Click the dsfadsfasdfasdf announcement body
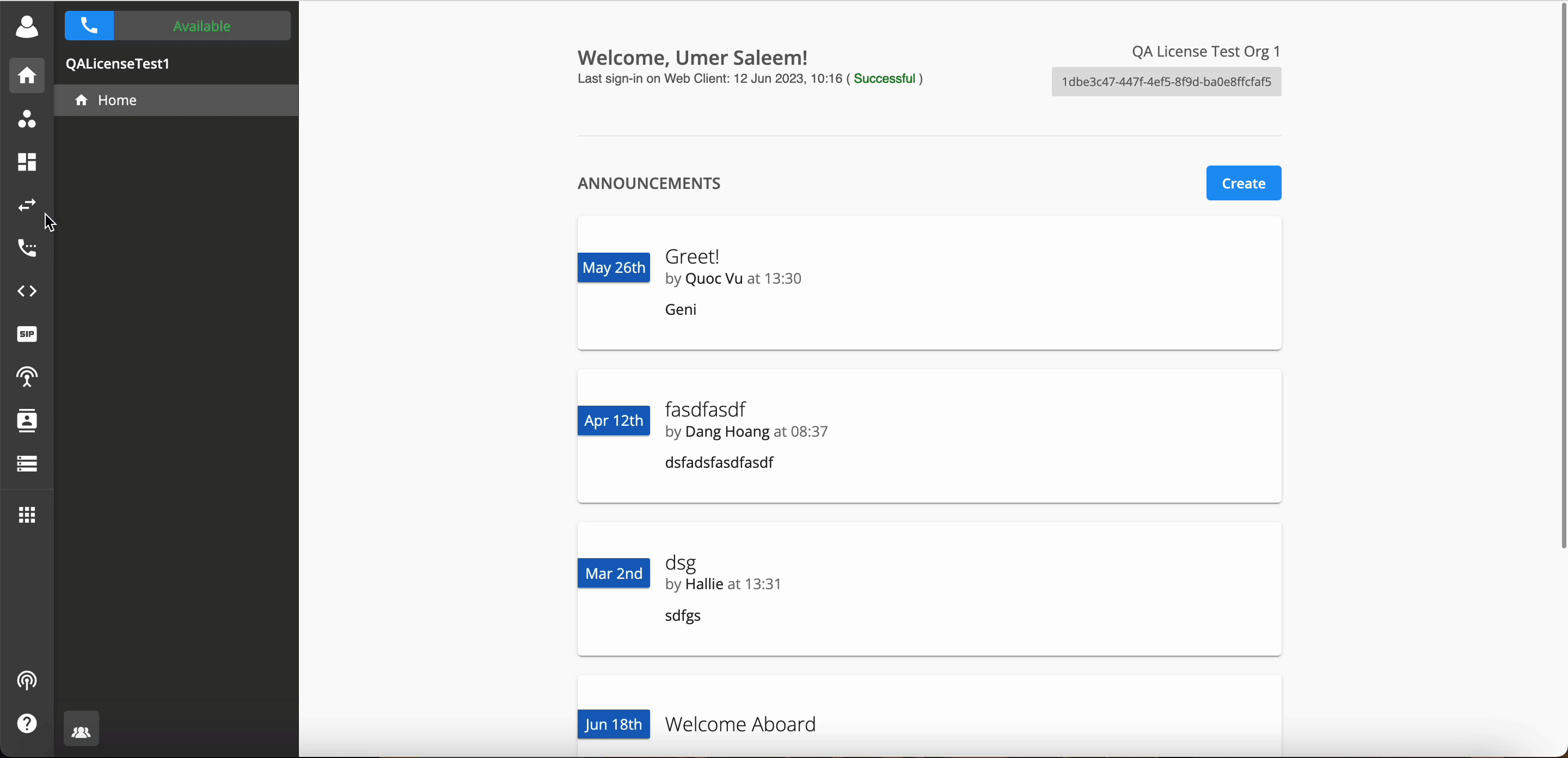This screenshot has height=758, width=1568. [719, 462]
